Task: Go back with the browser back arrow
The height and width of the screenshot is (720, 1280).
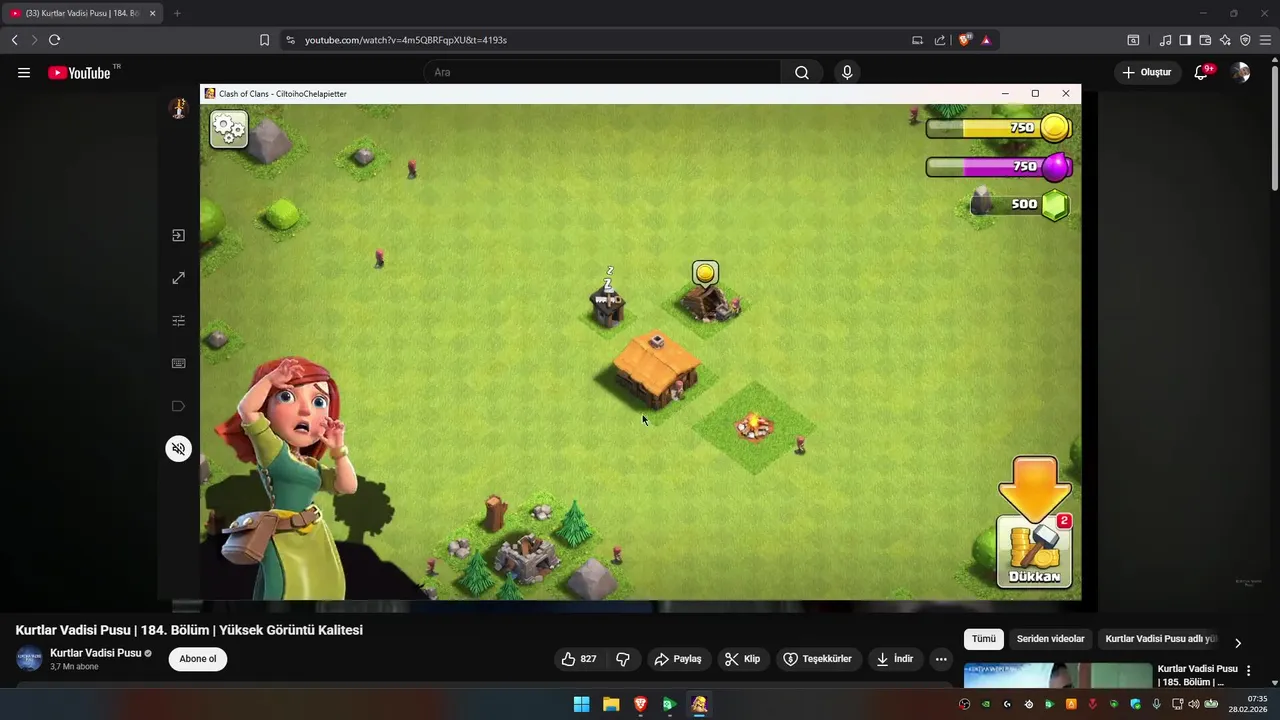Action: tap(14, 40)
